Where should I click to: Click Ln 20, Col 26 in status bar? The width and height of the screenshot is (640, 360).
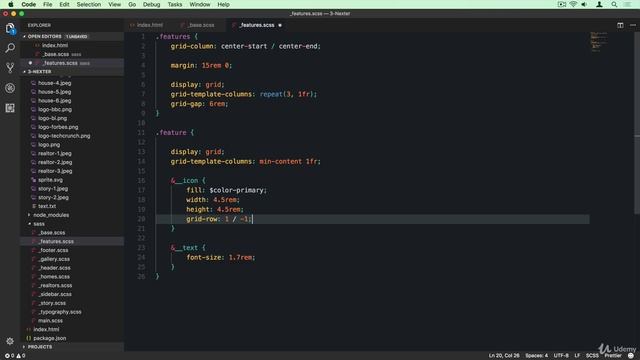click(504, 356)
